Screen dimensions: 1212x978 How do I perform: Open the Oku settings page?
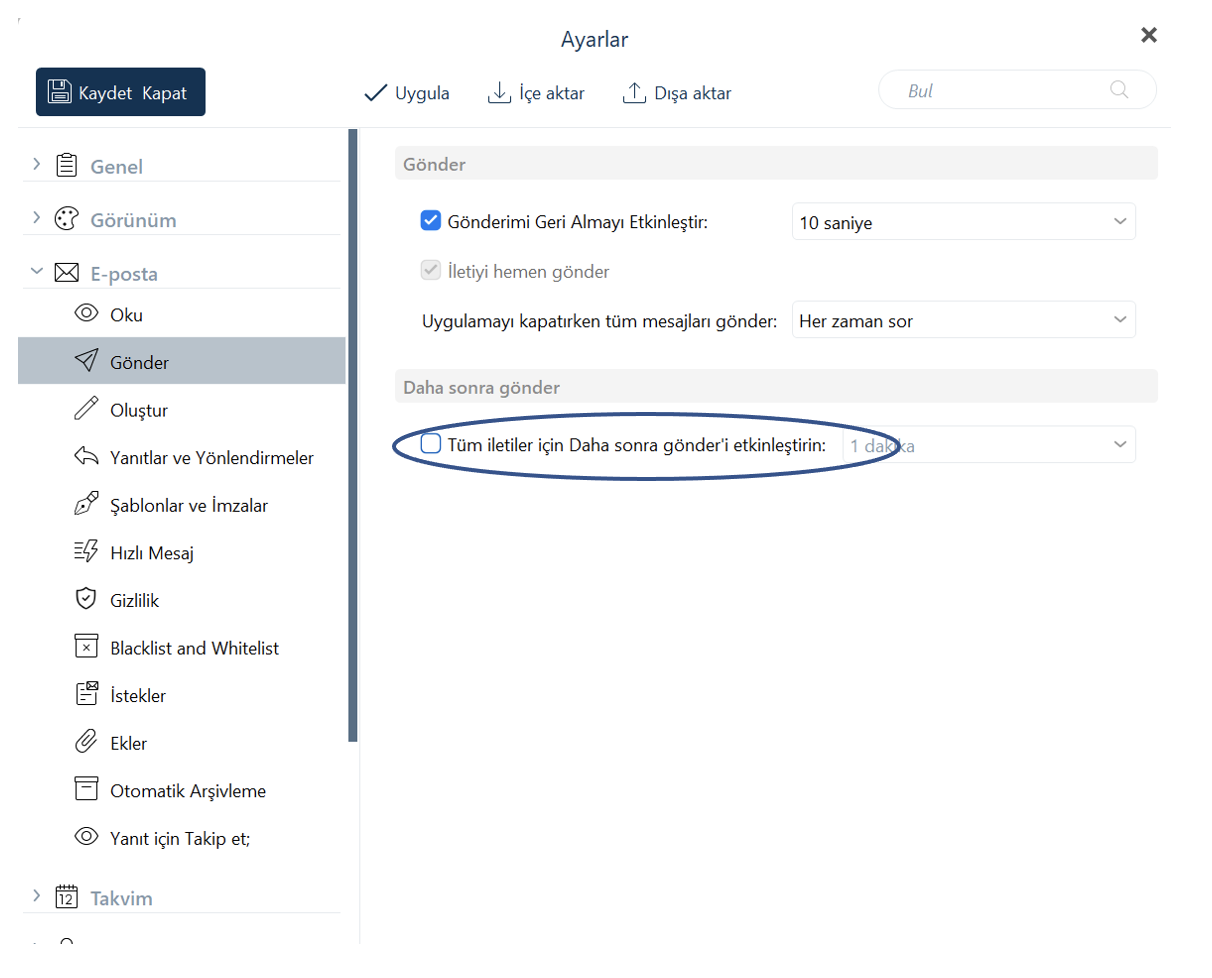tap(182, 314)
